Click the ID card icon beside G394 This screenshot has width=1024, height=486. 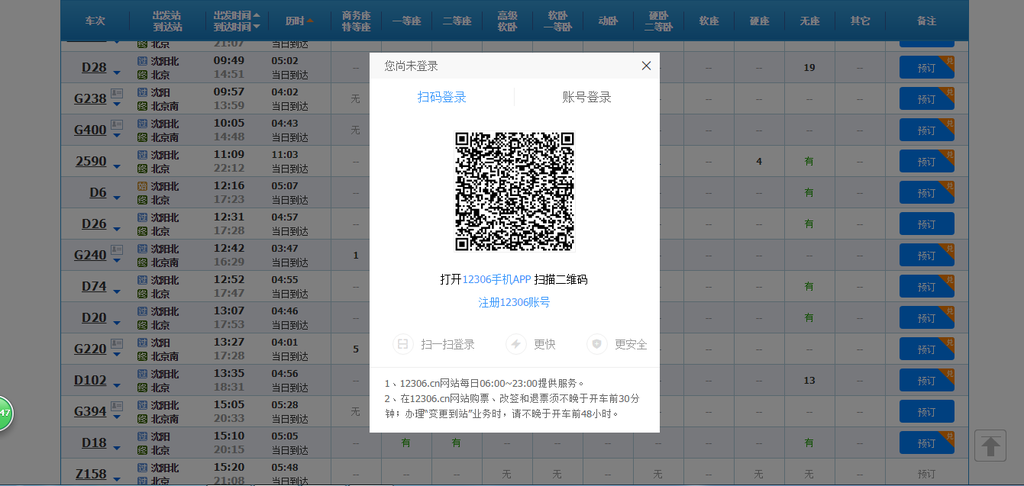point(117,406)
